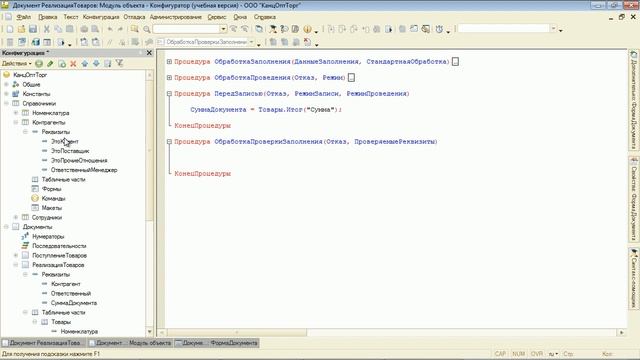This screenshot has height=360, width=640.
Task: Expand the ПоступлениеТоваров document node
Action: point(16,255)
